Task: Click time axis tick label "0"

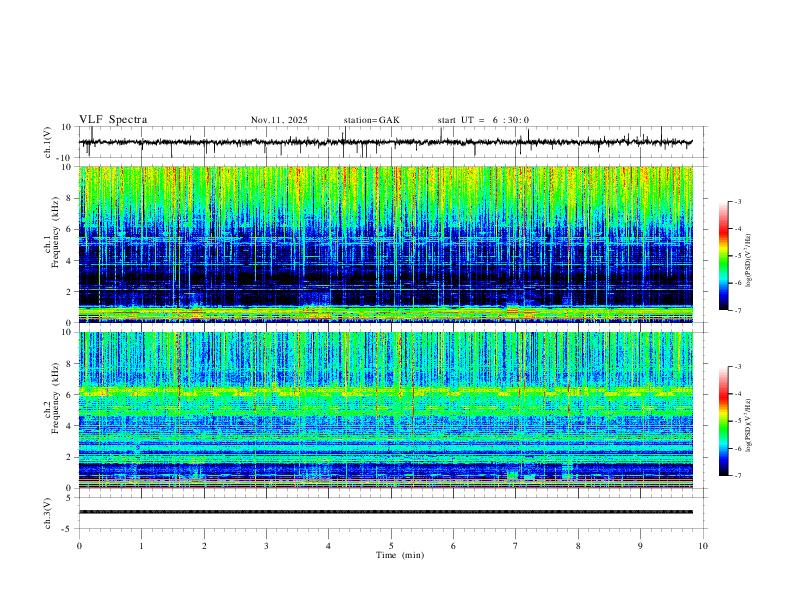Action: point(79,546)
